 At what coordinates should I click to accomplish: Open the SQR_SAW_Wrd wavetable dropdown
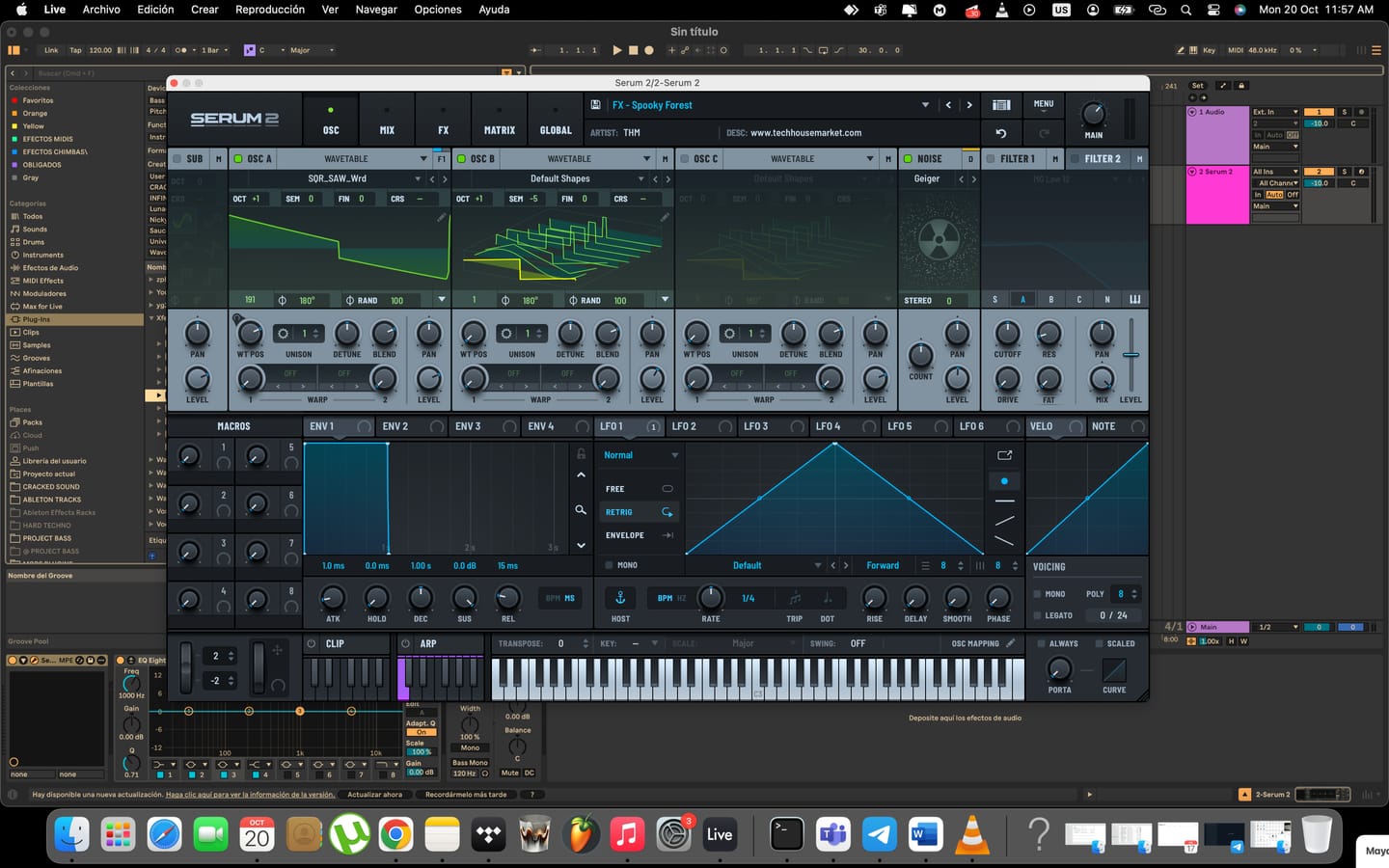click(x=418, y=178)
